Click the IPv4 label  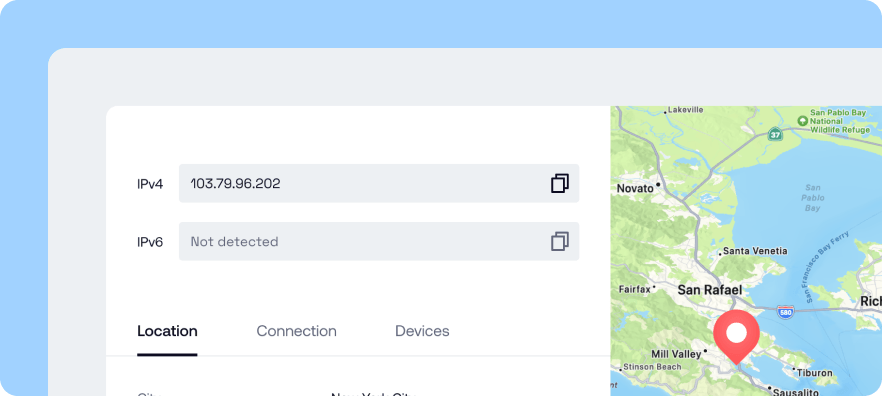click(150, 184)
